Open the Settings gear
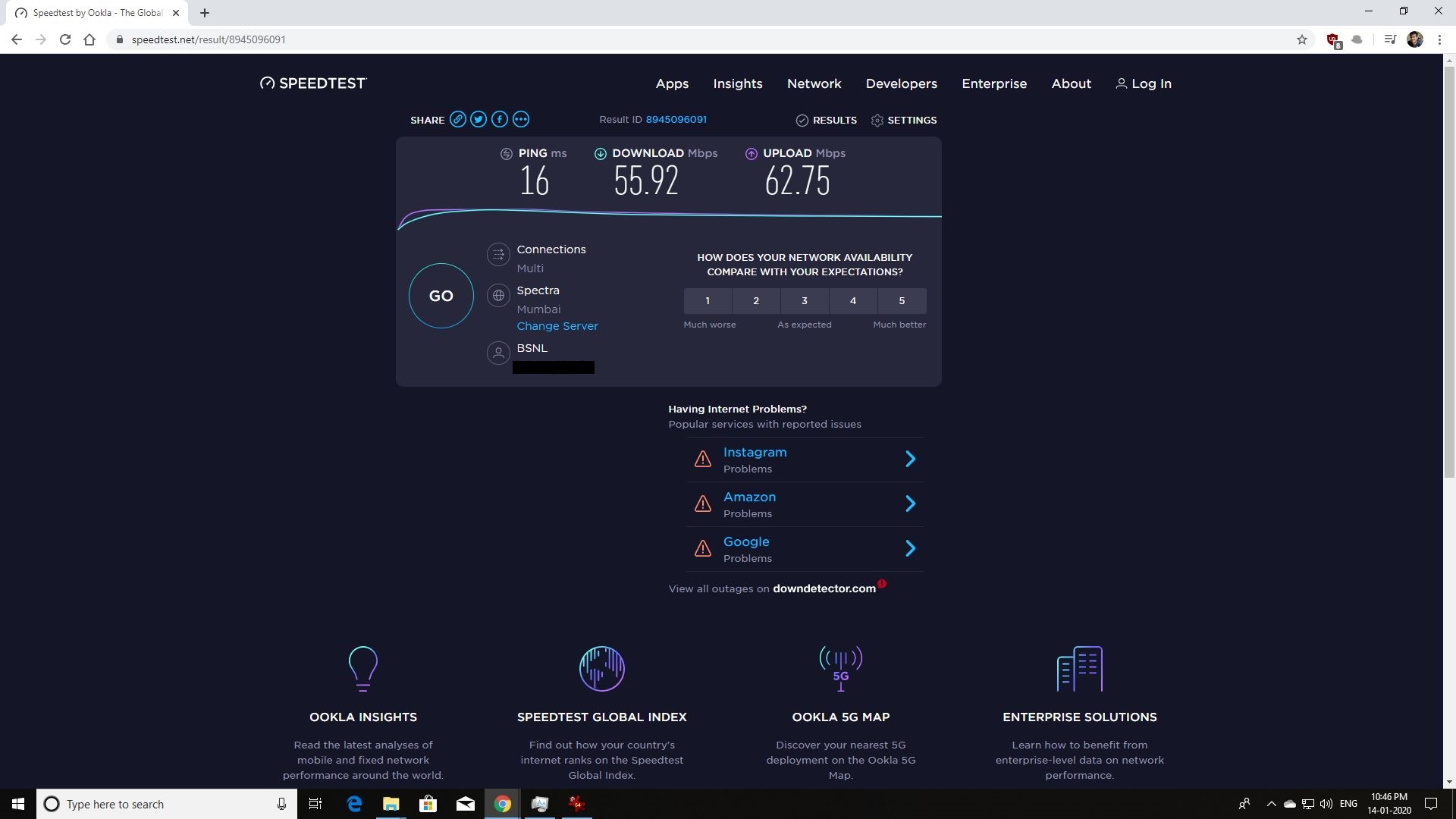 [x=877, y=121]
